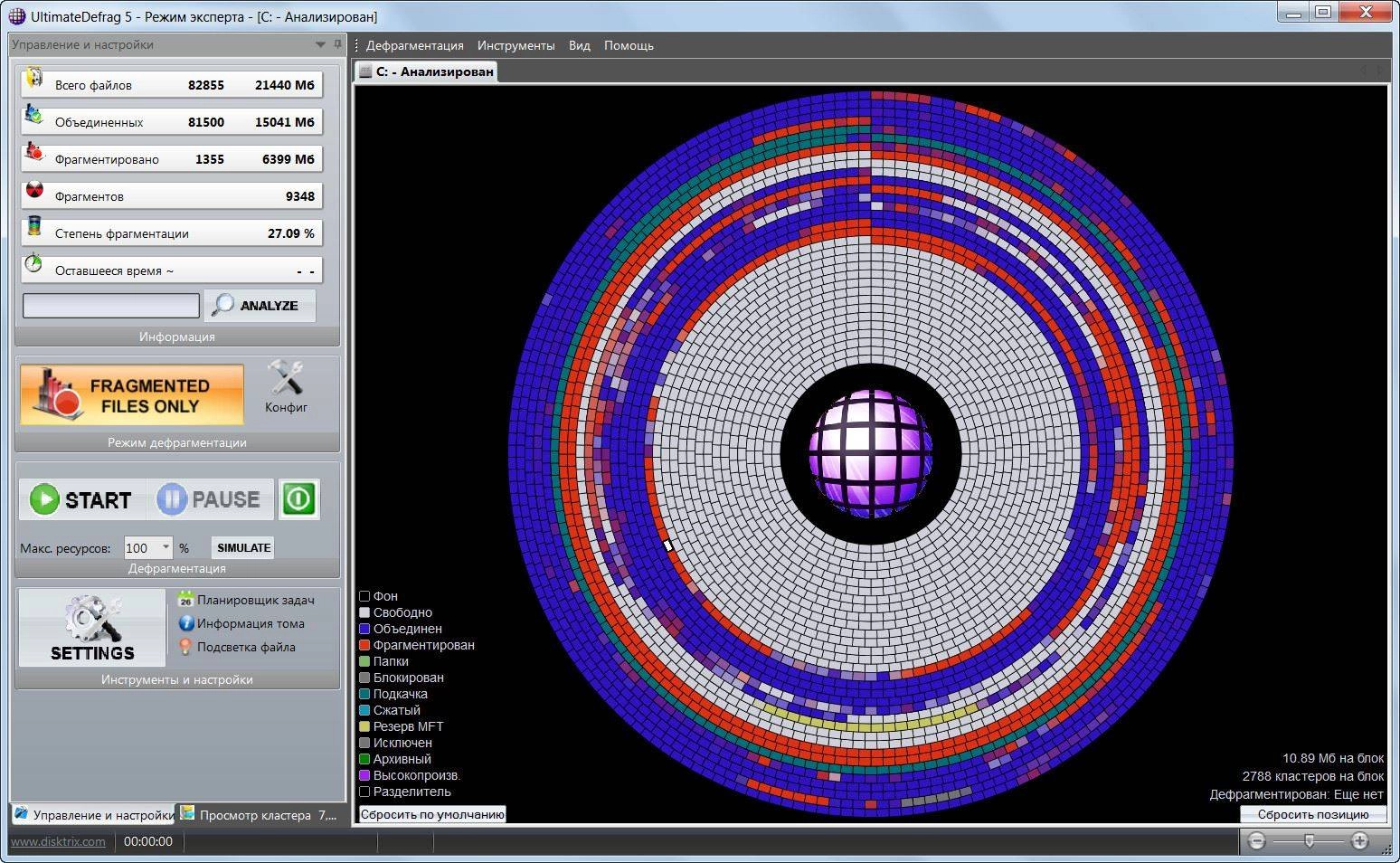The height and width of the screenshot is (863, 1400).
Task: Zoom in with plus icon
Action: click(1359, 841)
